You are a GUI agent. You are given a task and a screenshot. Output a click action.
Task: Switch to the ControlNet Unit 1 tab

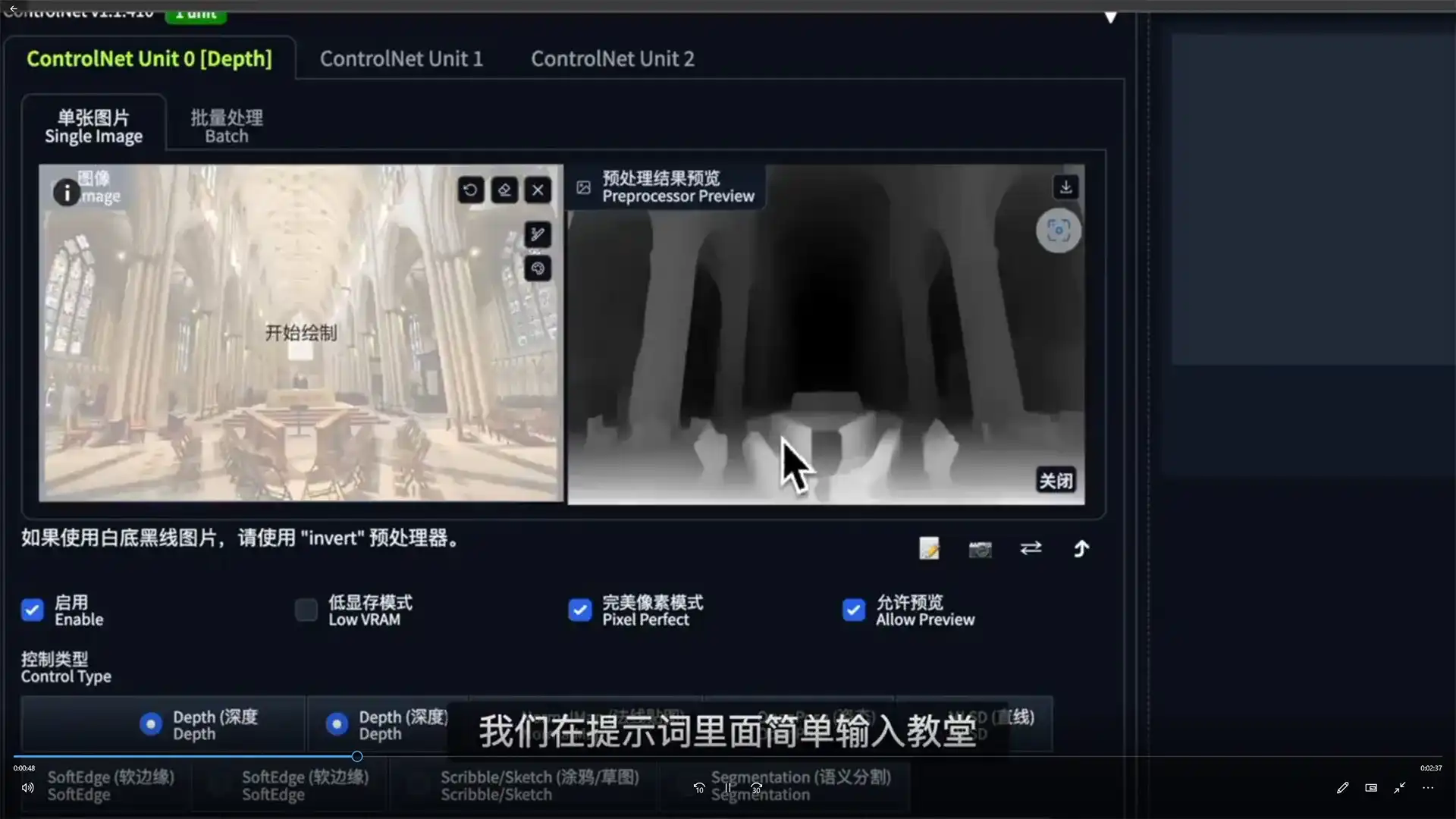[401, 58]
